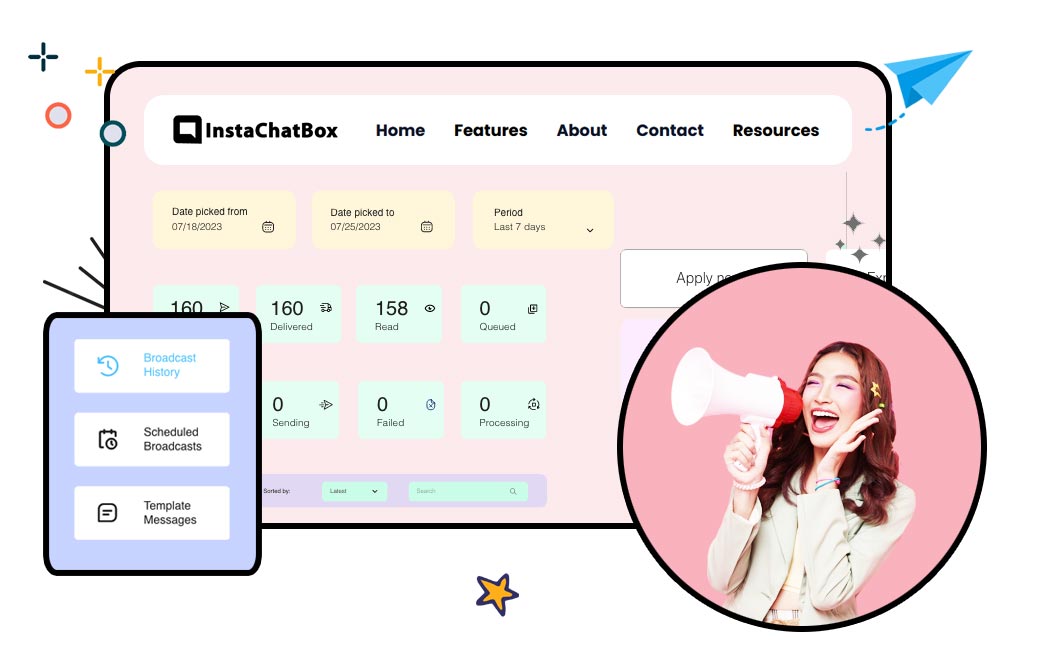The width and height of the screenshot is (1042, 660).
Task: Select the 0 Failed stat
Action: (x=400, y=409)
